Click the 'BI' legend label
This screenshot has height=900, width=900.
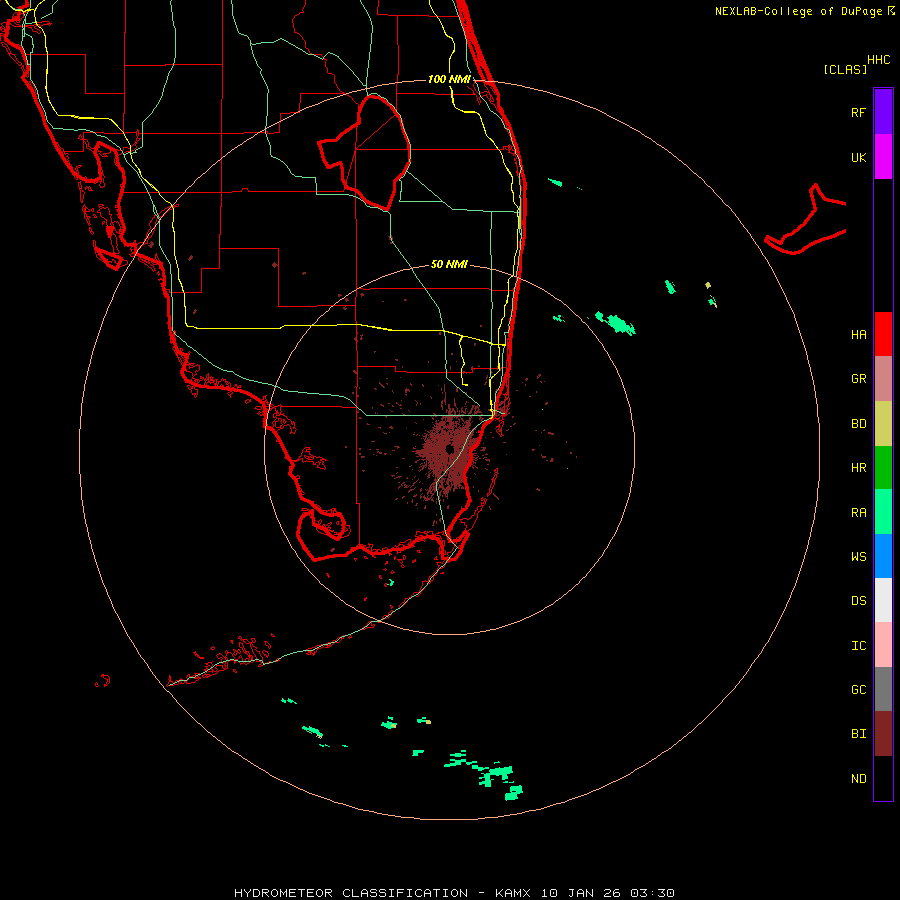pyautogui.click(x=858, y=734)
